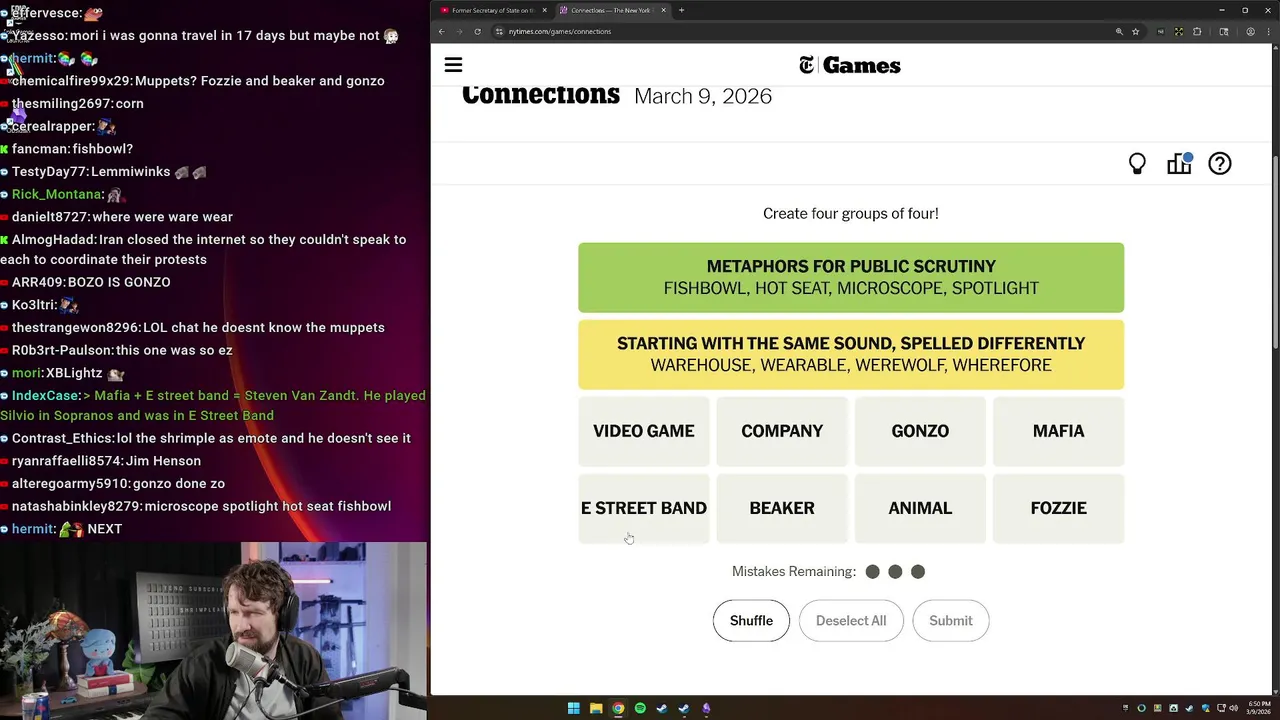Bookmark this page with the star icon

pos(1135,31)
